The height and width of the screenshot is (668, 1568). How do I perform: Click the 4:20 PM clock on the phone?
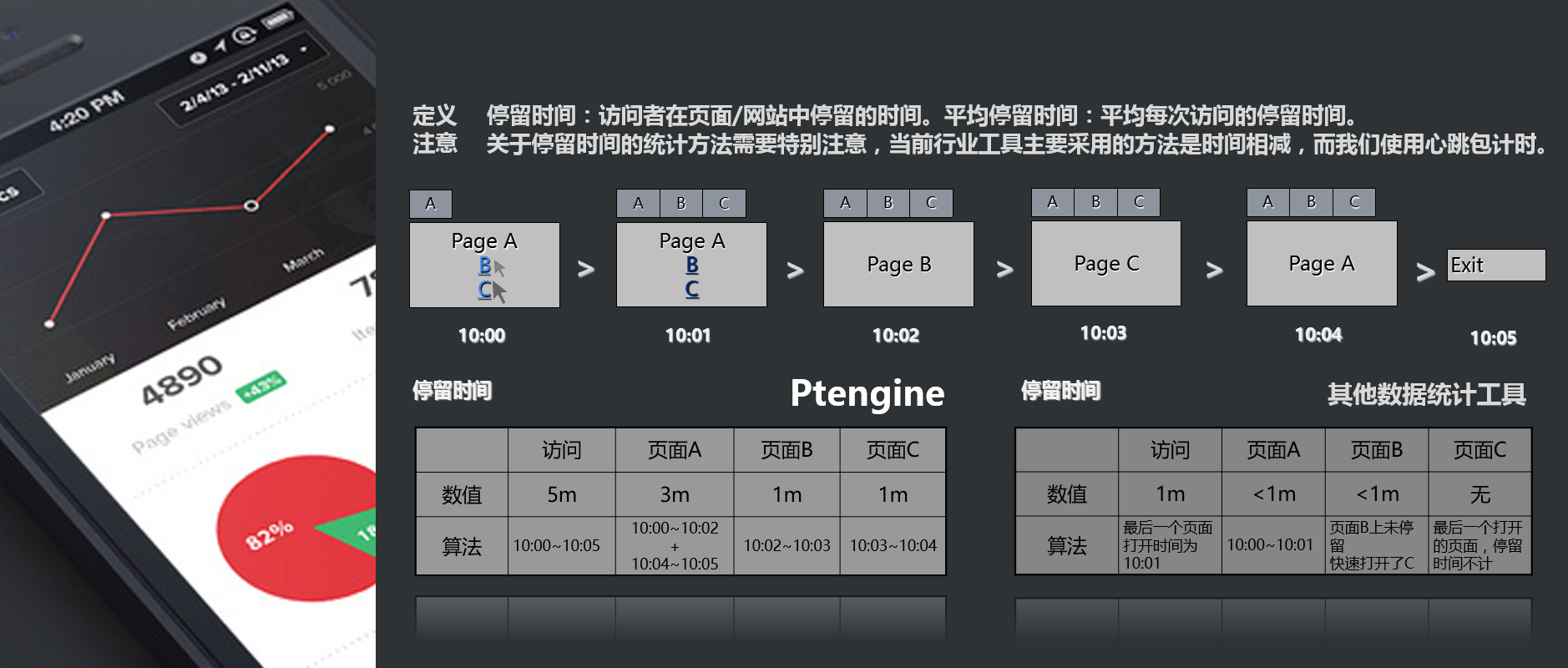click(x=87, y=110)
